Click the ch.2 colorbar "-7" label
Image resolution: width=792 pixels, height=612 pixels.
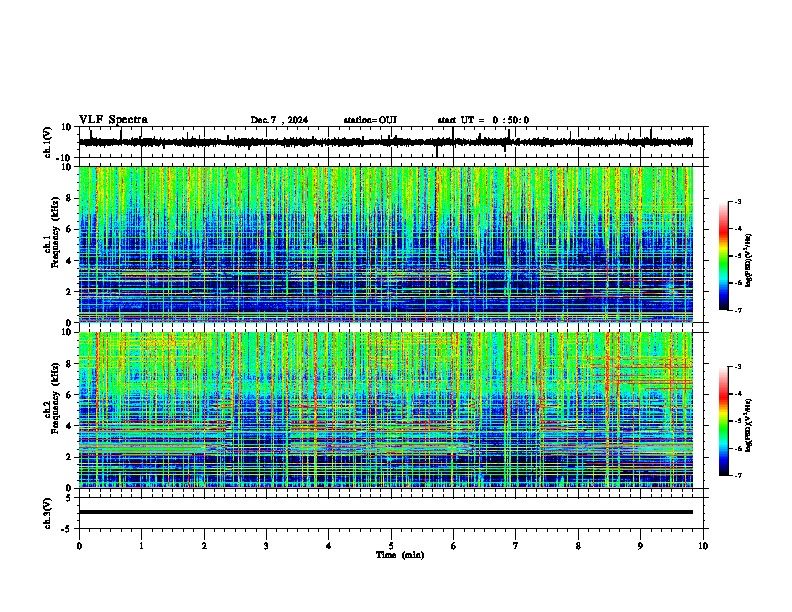point(737,475)
